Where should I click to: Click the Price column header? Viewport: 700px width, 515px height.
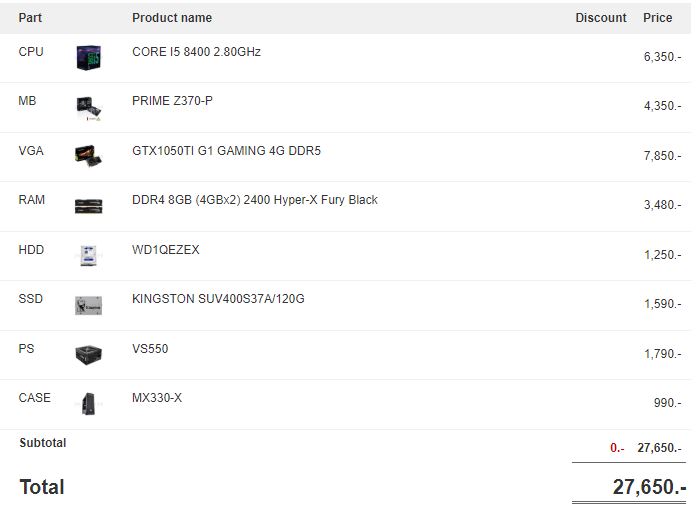tap(657, 18)
